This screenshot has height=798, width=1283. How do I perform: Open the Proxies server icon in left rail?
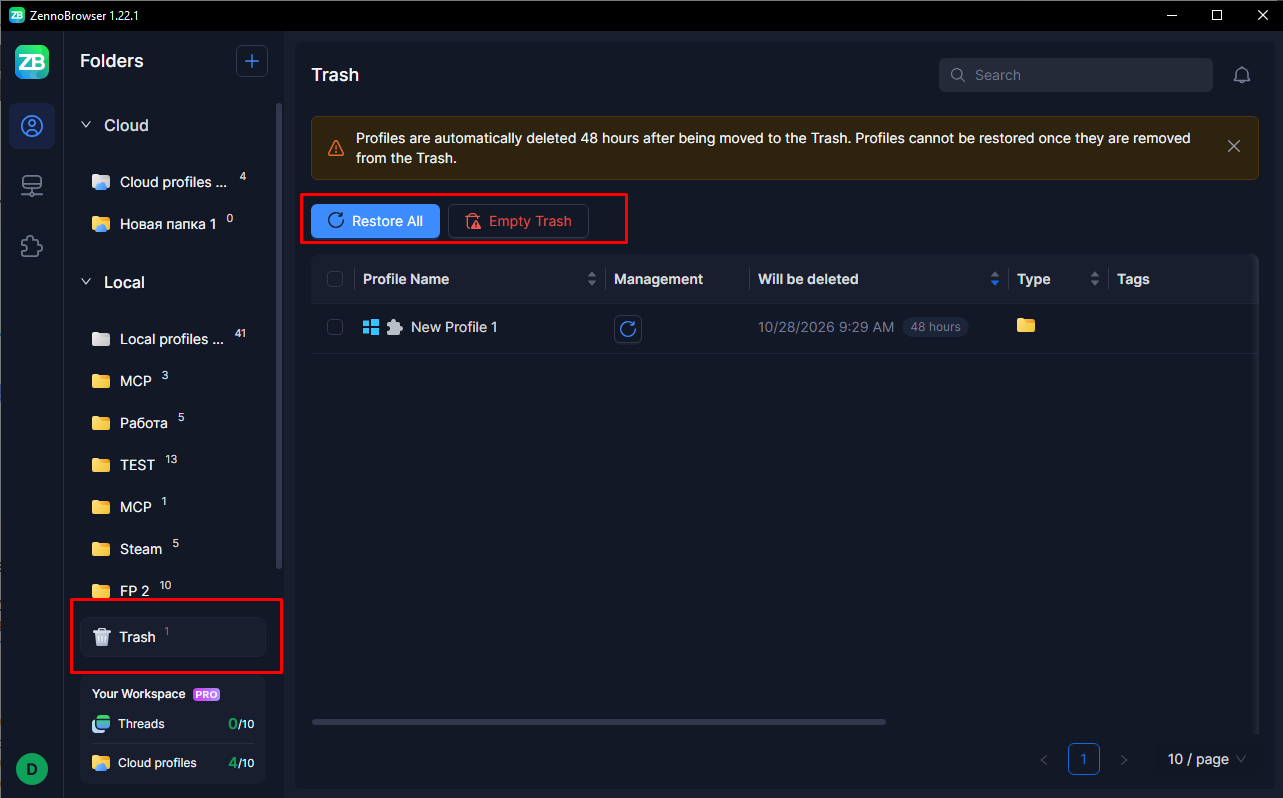coord(32,186)
